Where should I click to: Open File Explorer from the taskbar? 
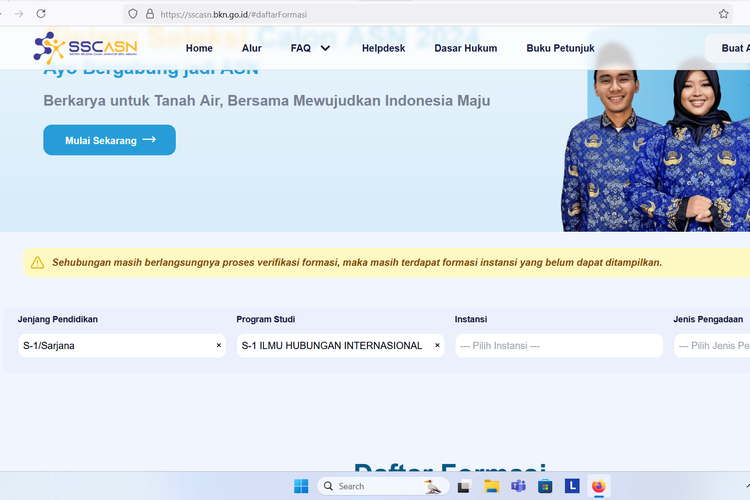pos(491,486)
